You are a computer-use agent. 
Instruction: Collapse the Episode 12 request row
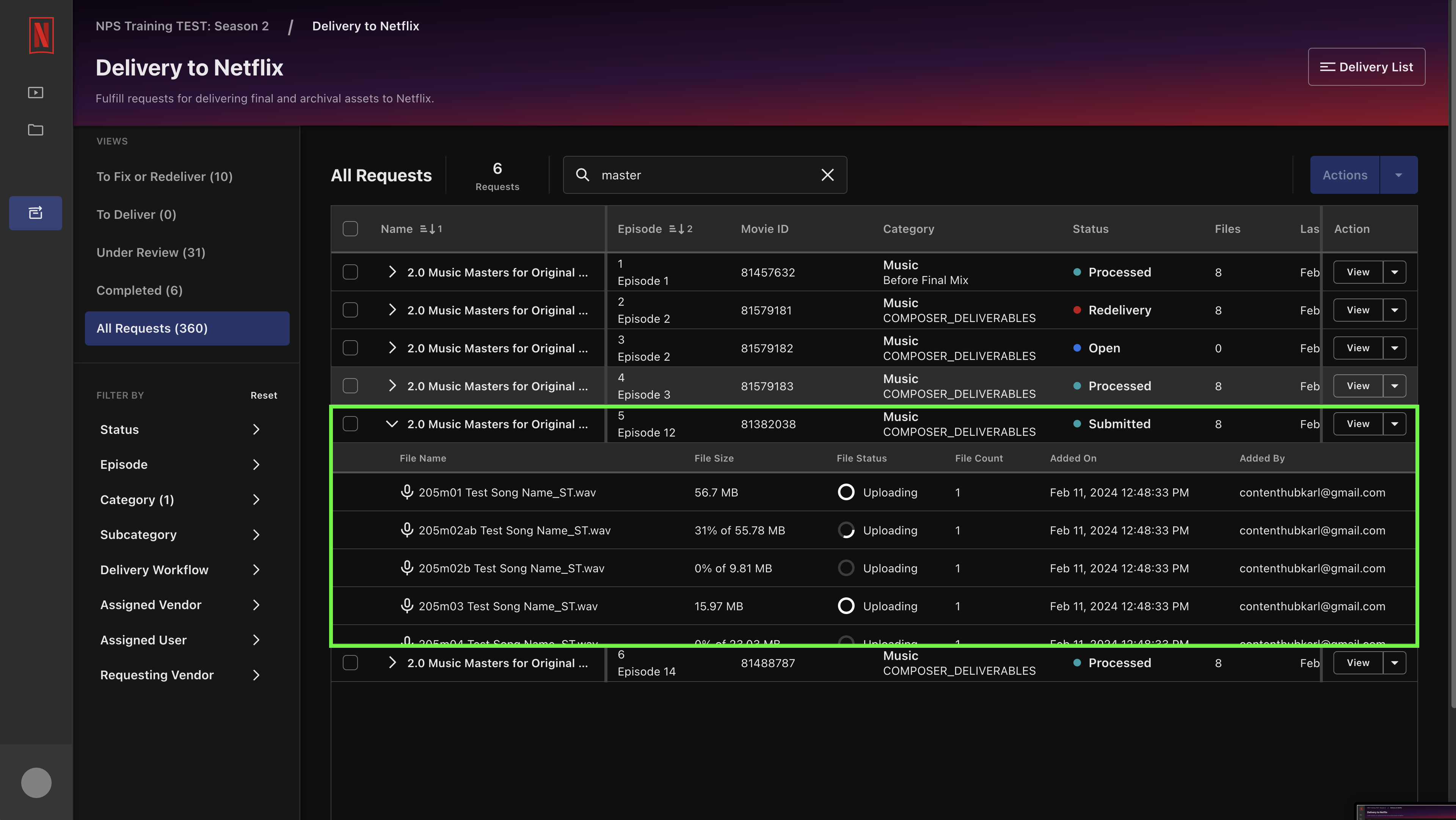[392, 424]
